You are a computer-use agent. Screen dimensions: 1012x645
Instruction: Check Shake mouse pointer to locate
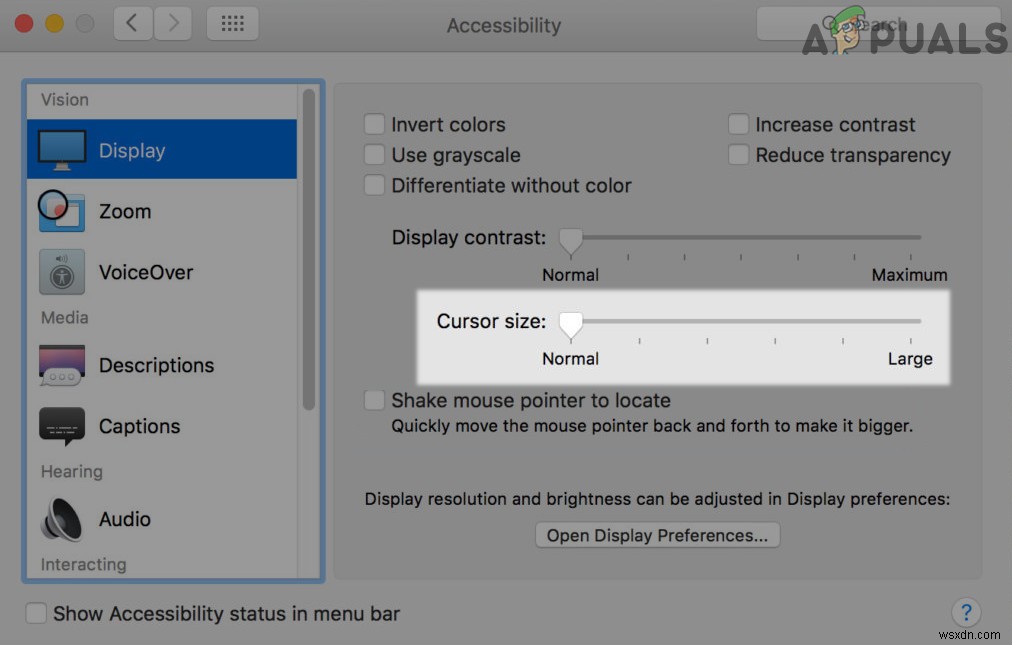tap(374, 400)
